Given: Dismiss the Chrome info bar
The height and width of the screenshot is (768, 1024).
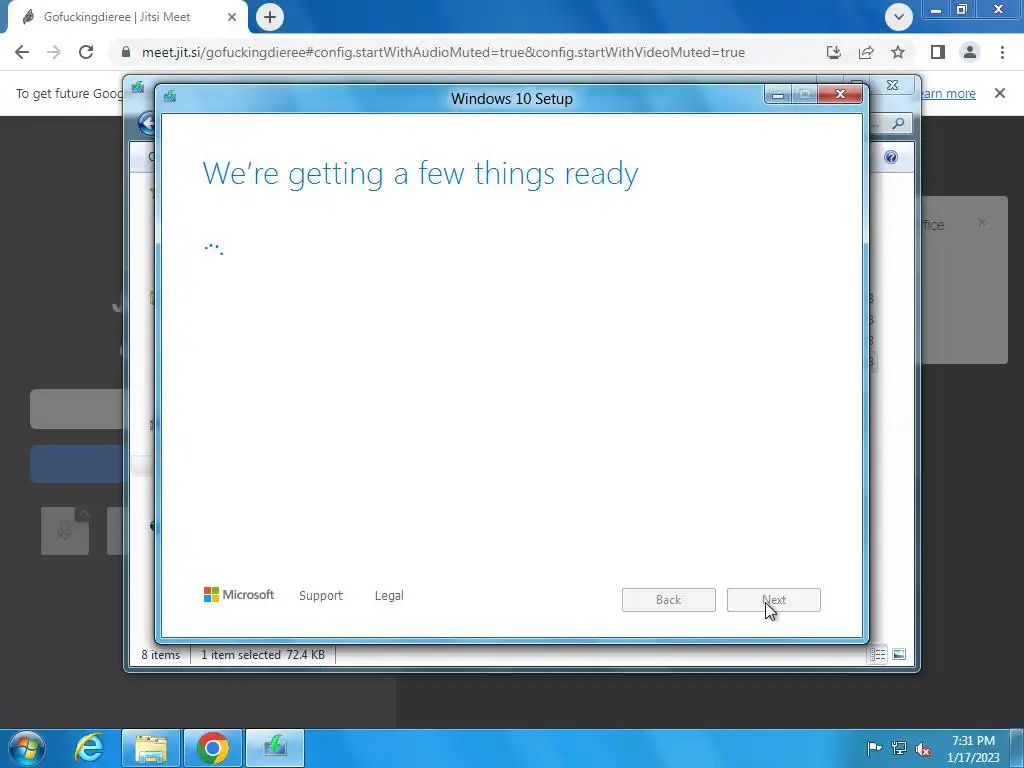Looking at the screenshot, I should 1000,93.
